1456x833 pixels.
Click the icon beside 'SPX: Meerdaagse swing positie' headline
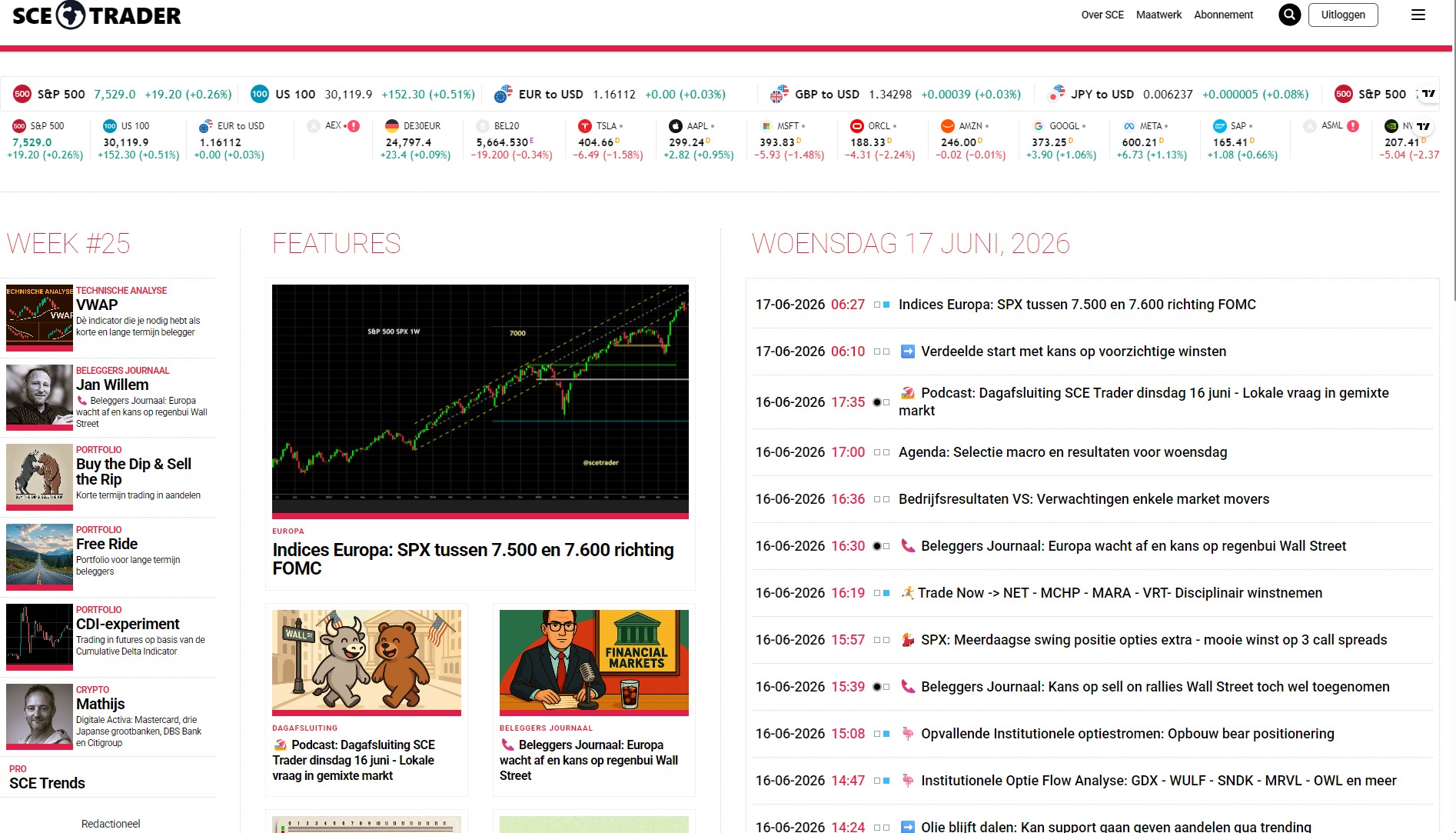(908, 640)
